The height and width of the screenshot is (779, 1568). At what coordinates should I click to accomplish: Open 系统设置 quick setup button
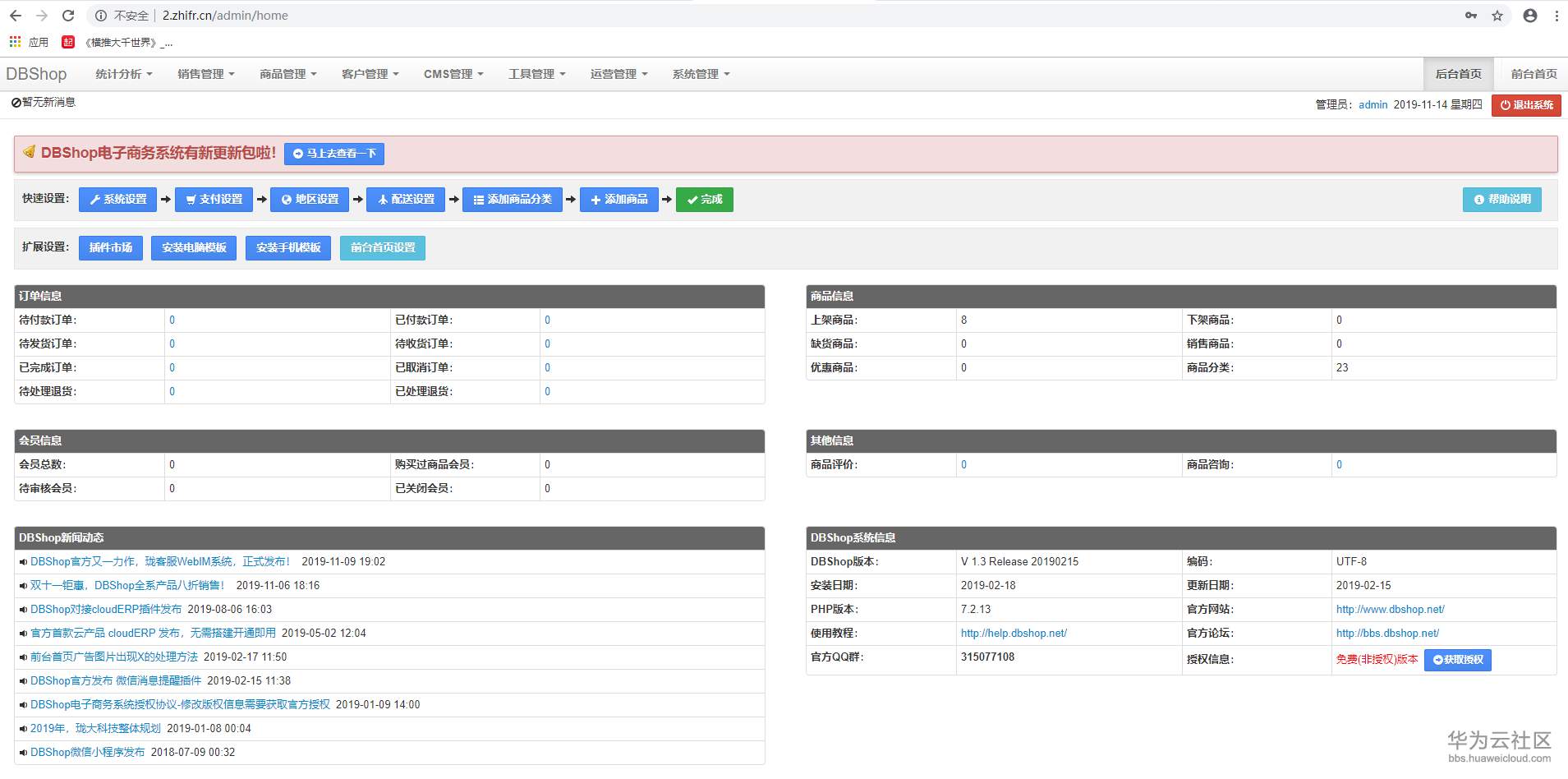pyautogui.click(x=118, y=200)
